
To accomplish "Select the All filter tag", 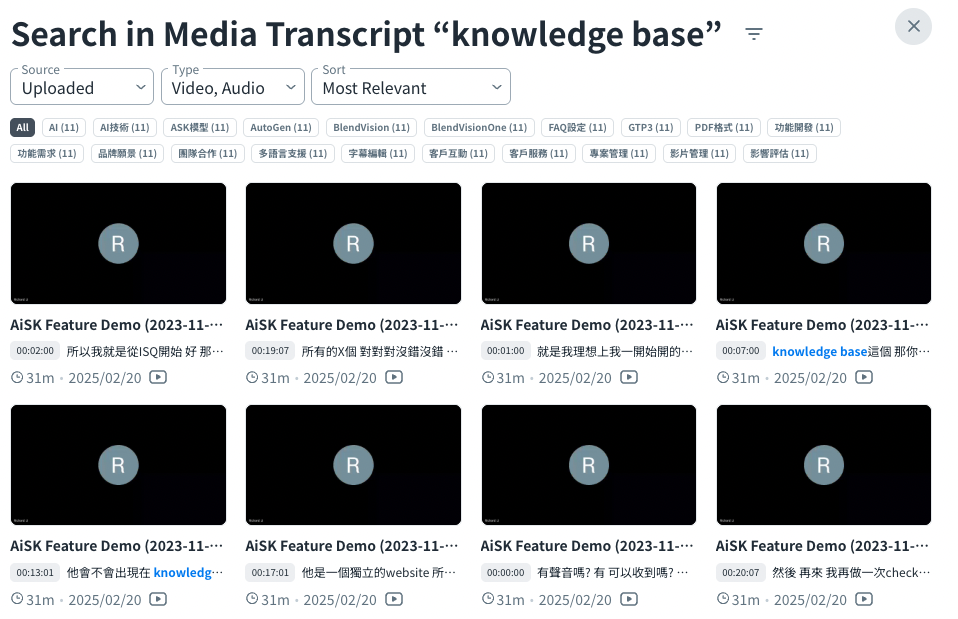I will [23, 127].
